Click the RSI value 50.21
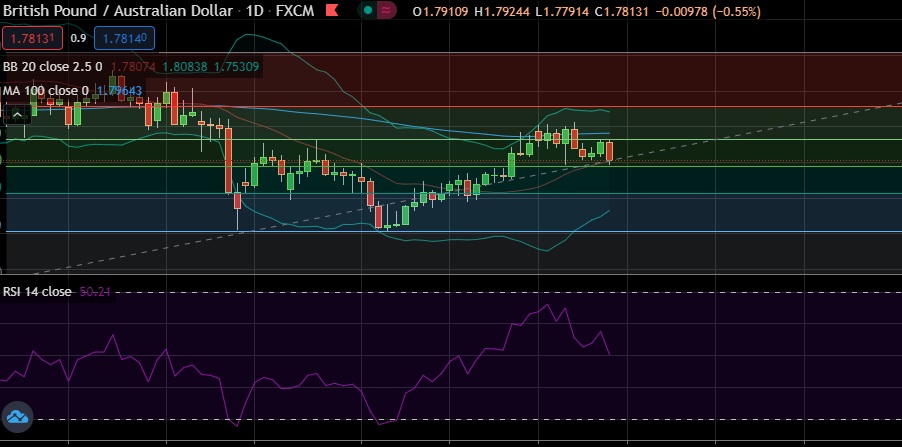Viewport: 902px width, 447px height. [95, 292]
